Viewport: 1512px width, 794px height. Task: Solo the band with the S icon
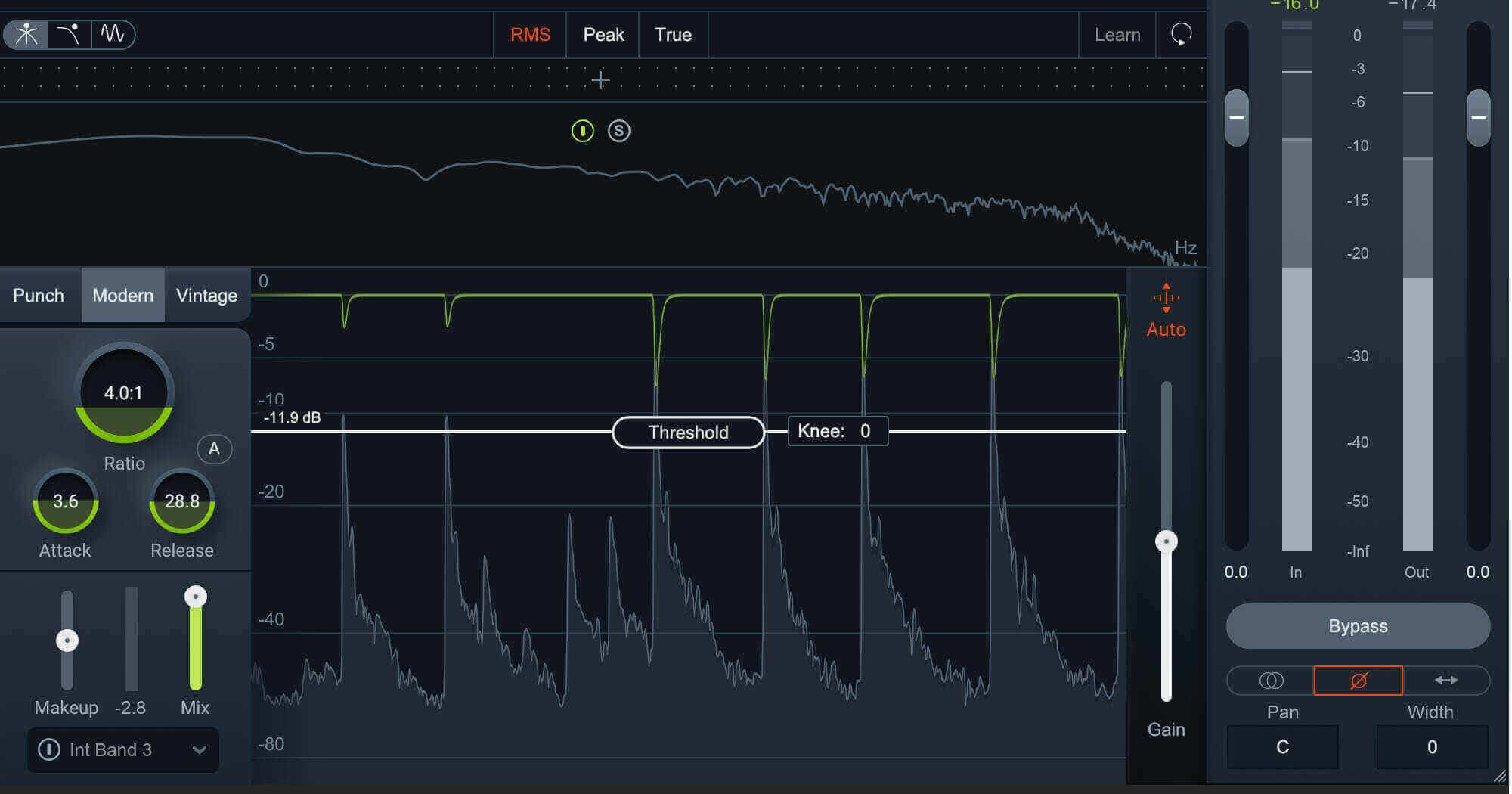tap(619, 131)
